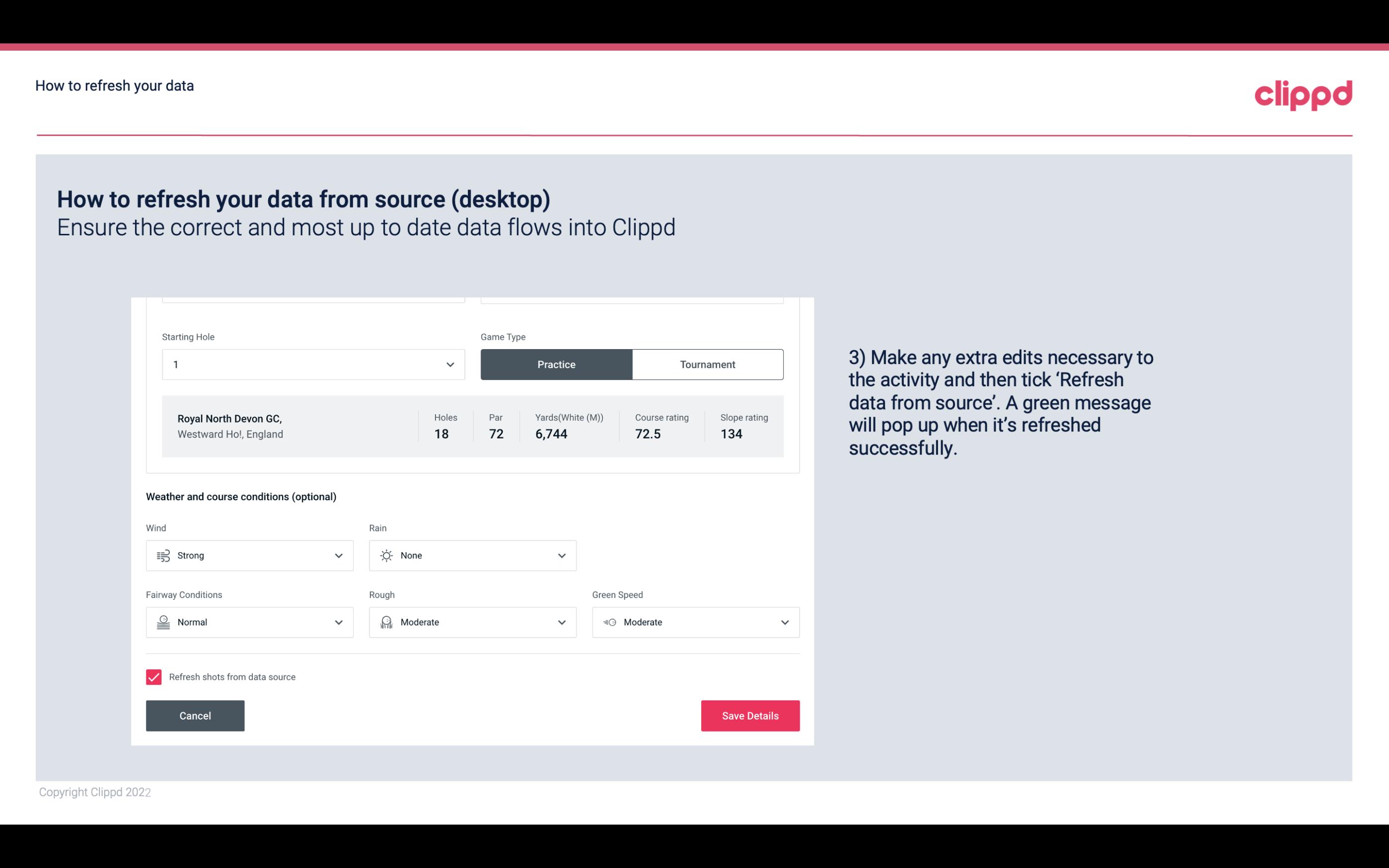Click the Cancel button

[195, 715]
